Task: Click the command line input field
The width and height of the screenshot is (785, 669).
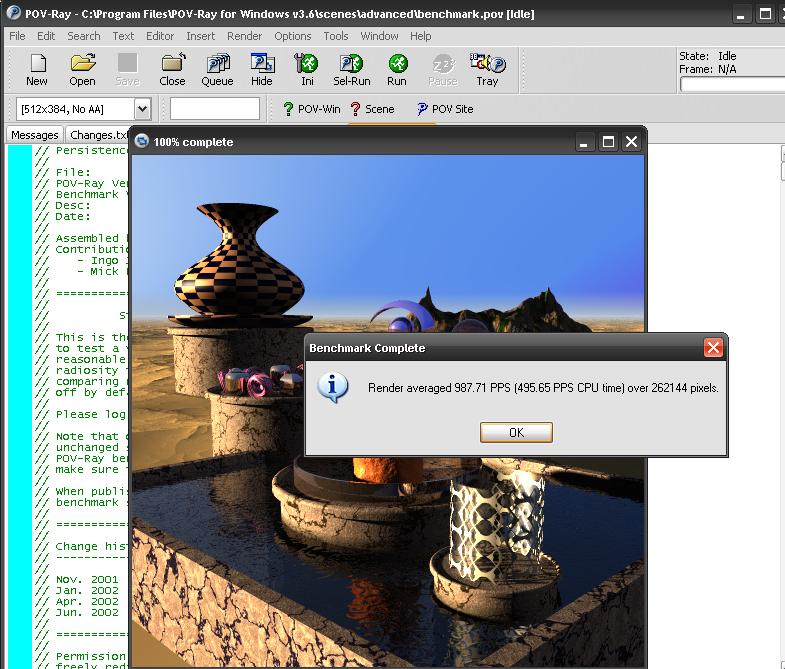Action: pyautogui.click(x=215, y=109)
